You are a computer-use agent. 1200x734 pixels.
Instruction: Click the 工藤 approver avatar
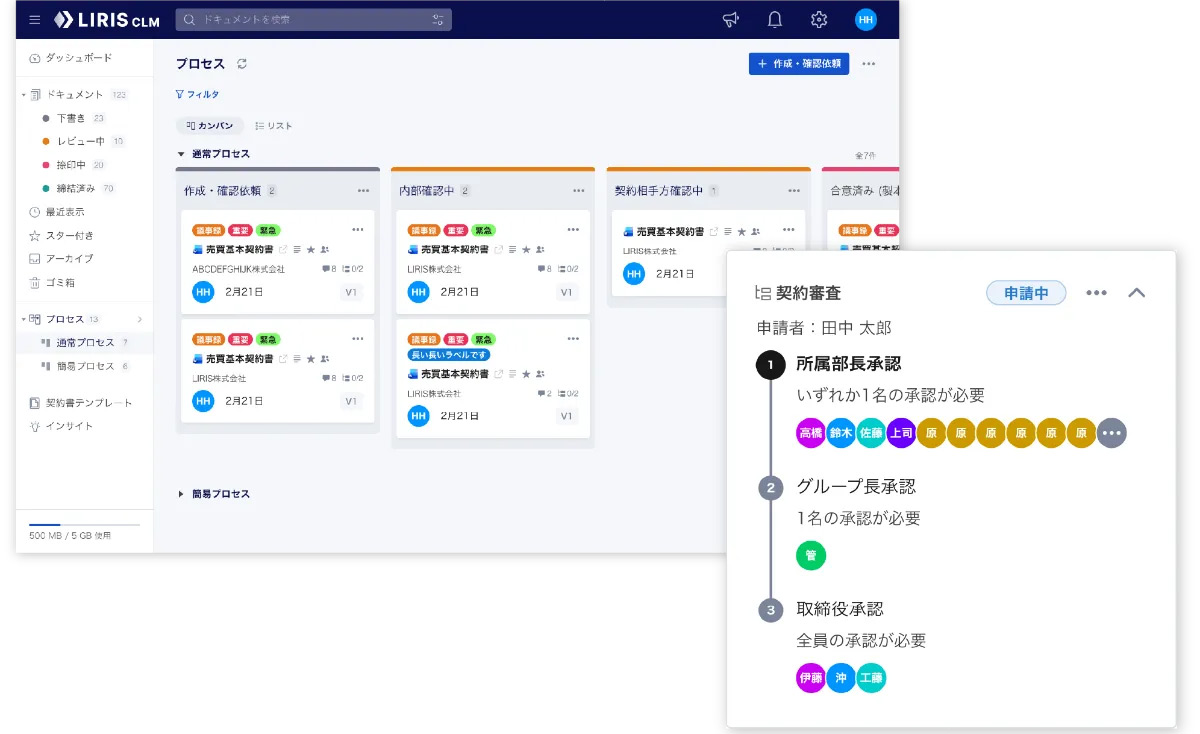tap(871, 678)
